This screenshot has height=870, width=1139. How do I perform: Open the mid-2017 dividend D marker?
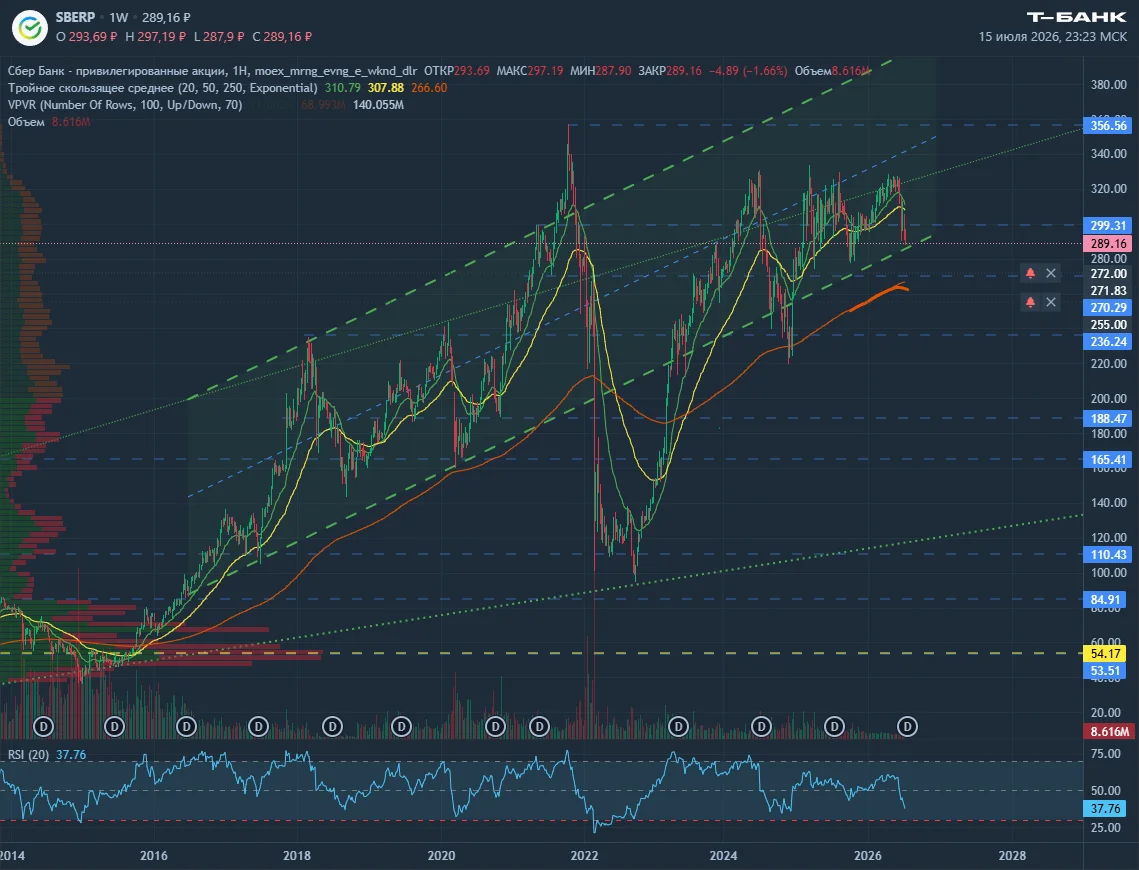[x=259, y=726]
